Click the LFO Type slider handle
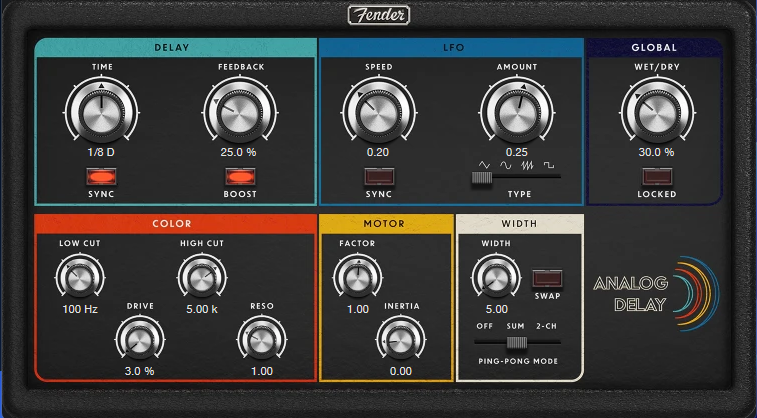 (482, 177)
